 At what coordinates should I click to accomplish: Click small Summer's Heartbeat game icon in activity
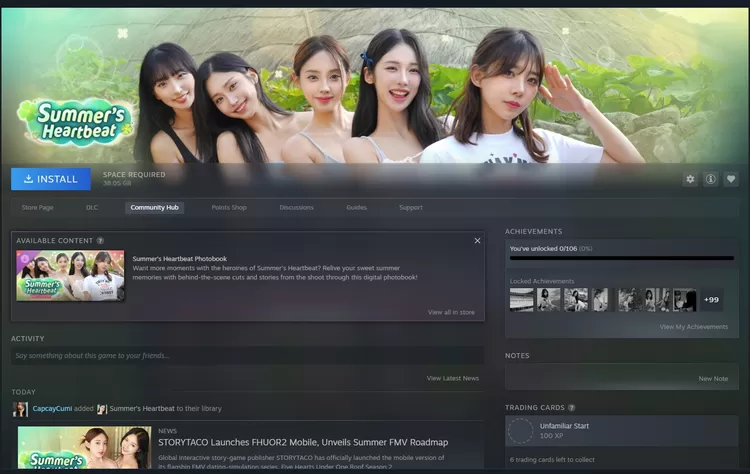(x=102, y=409)
